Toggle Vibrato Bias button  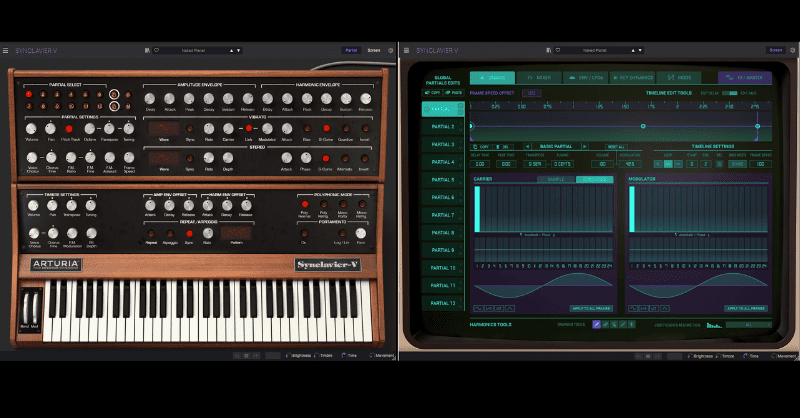point(307,129)
